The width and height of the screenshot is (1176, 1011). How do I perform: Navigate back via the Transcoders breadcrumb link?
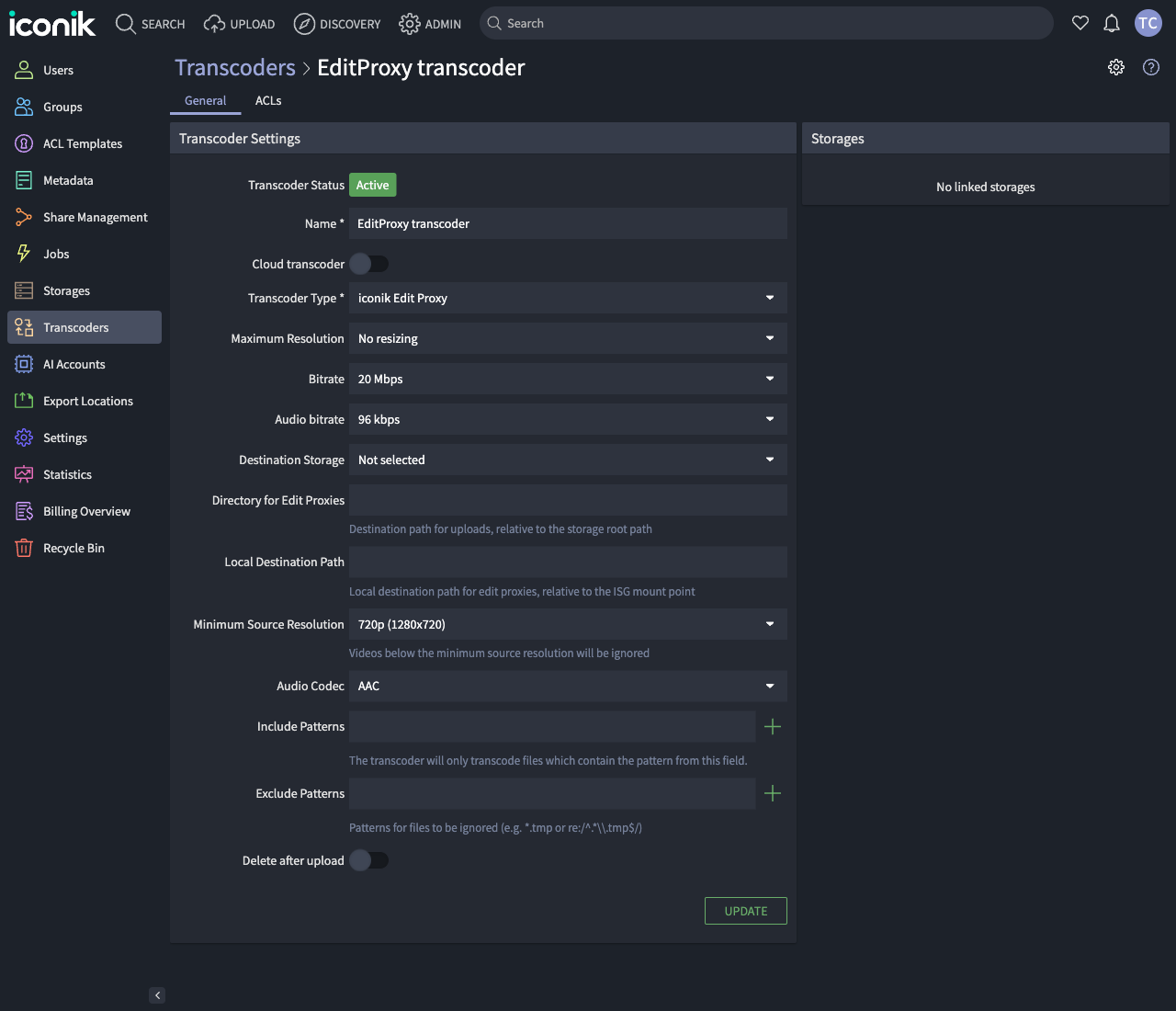click(x=234, y=67)
